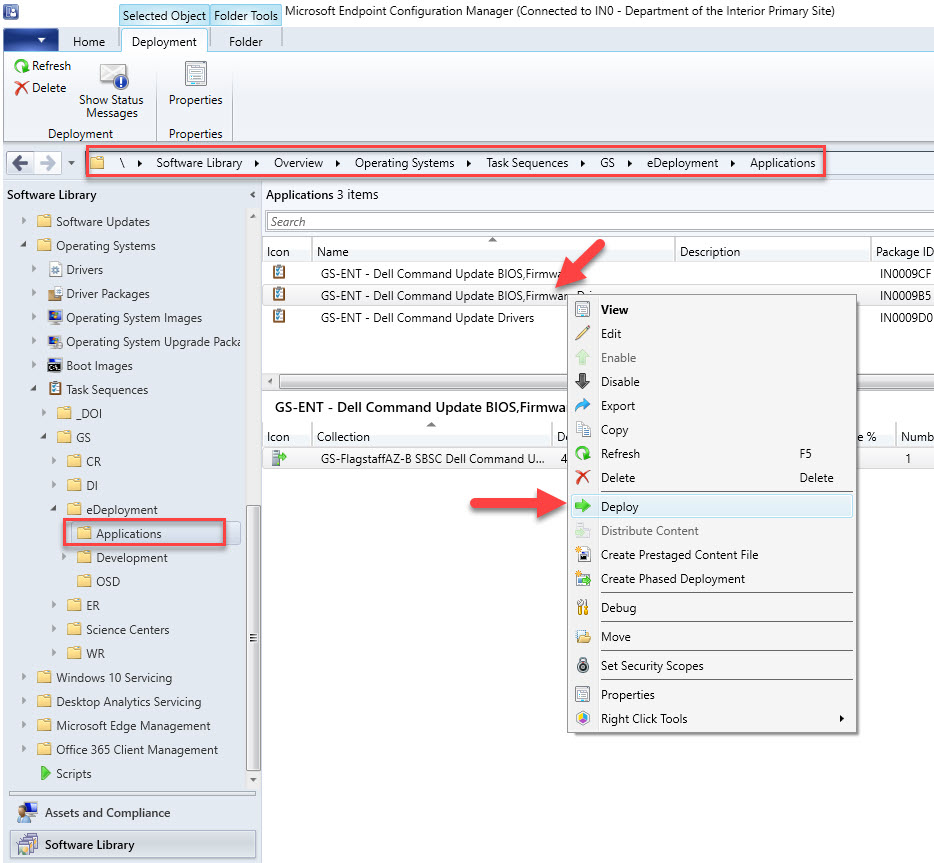
Task: Click the Disable down-arrow icon
Action: click(x=583, y=381)
